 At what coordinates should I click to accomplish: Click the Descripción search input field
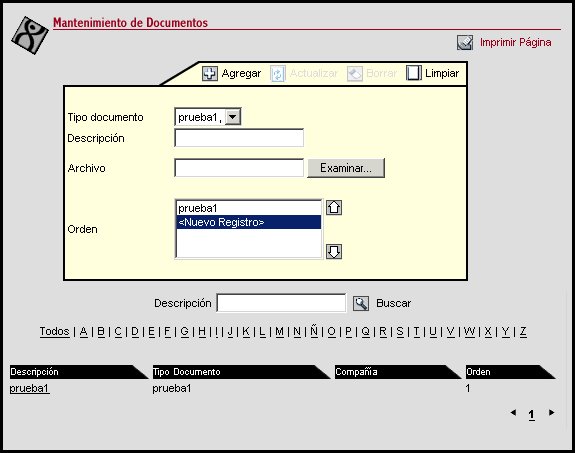281,303
